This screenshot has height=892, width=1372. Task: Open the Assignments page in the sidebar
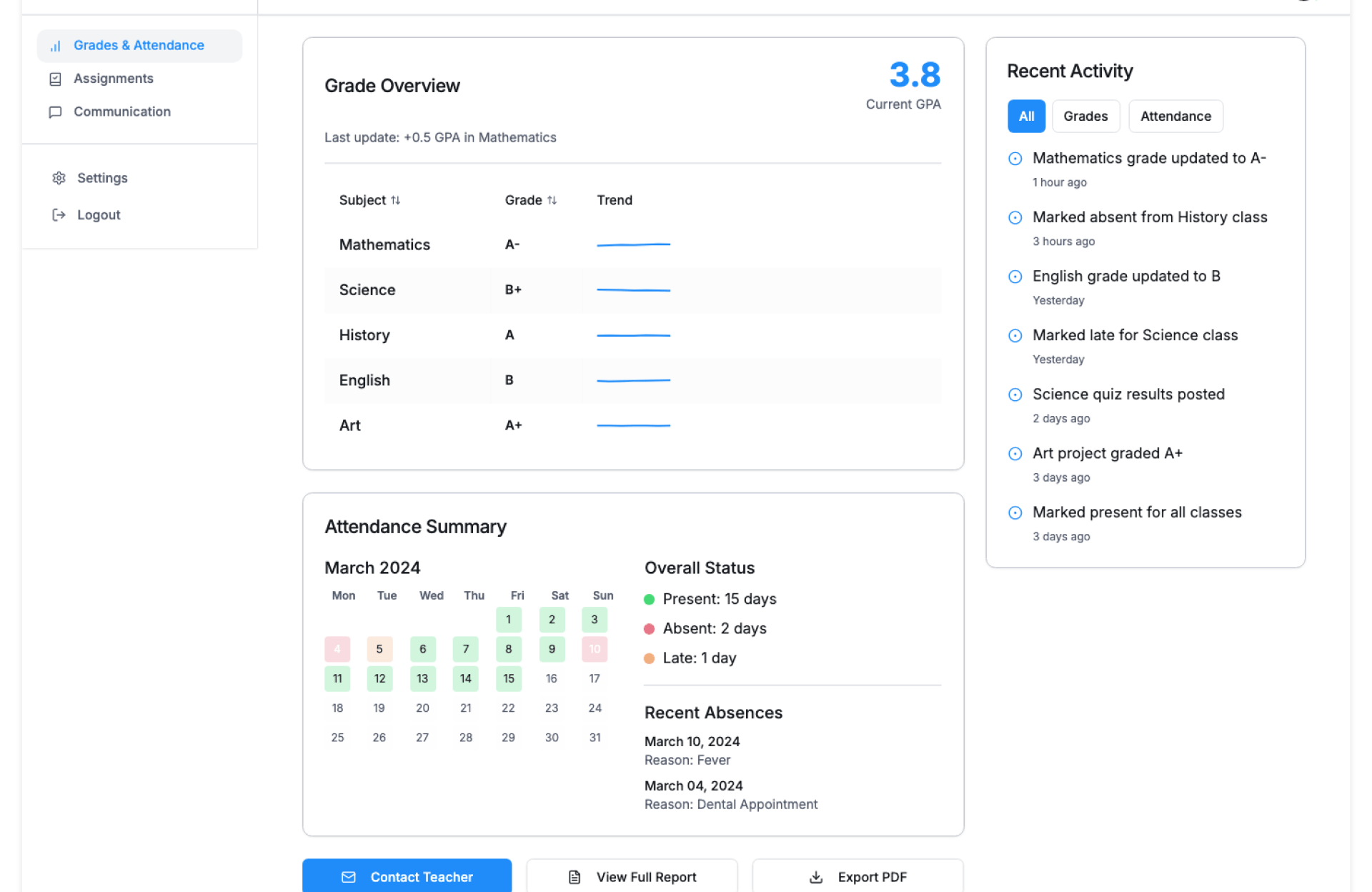[114, 79]
